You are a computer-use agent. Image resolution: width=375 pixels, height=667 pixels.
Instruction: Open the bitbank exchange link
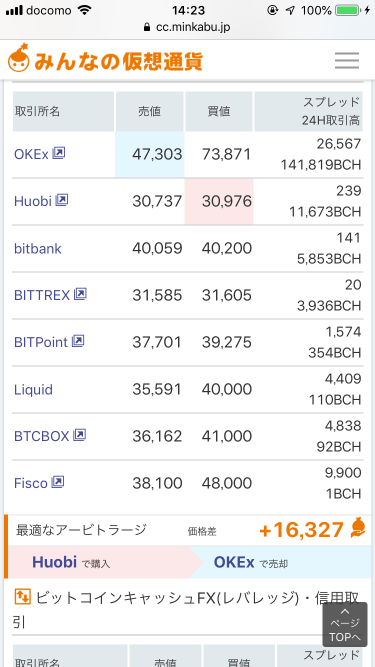38,248
